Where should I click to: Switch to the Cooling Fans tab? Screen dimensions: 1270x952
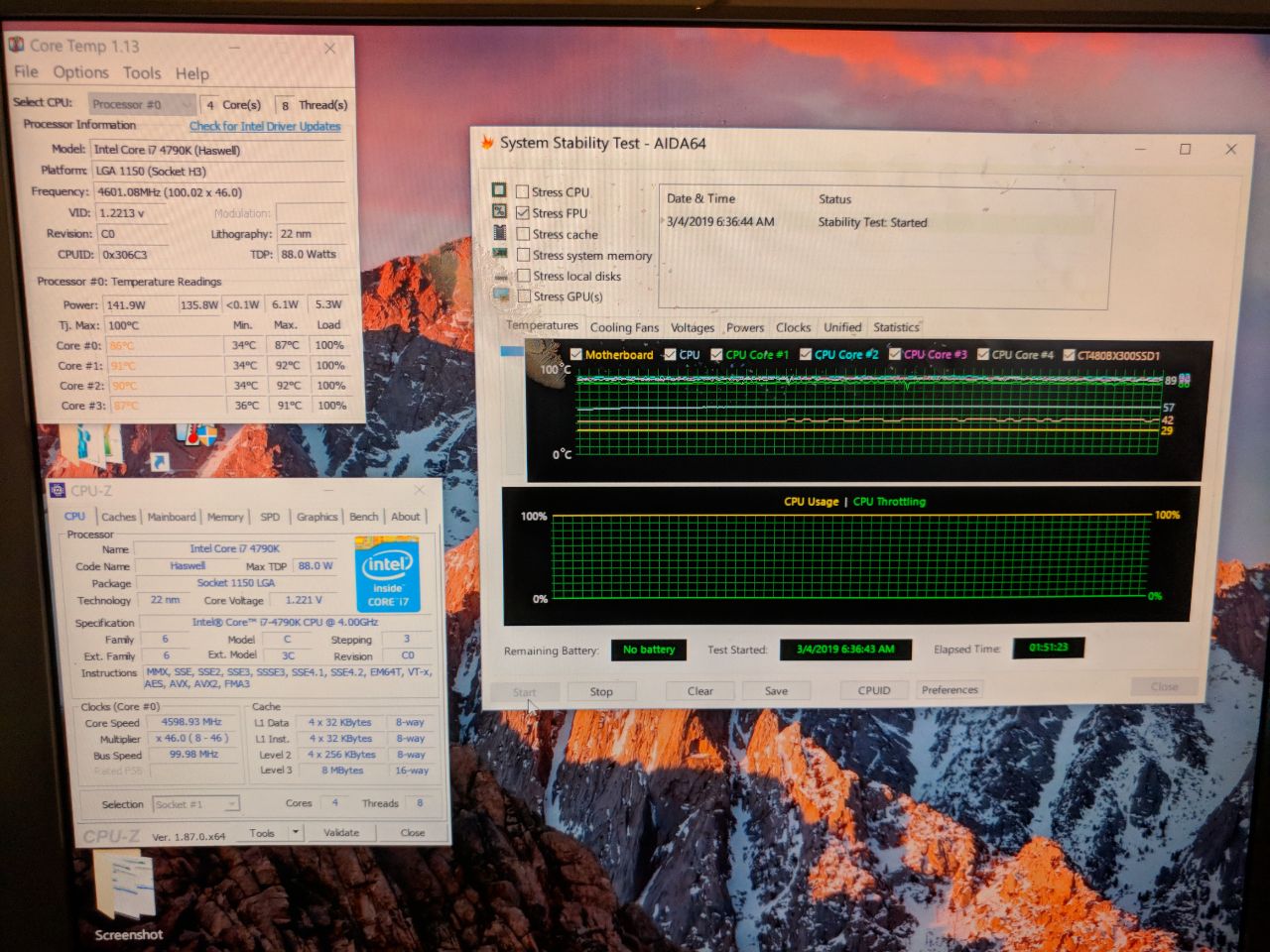pos(624,327)
